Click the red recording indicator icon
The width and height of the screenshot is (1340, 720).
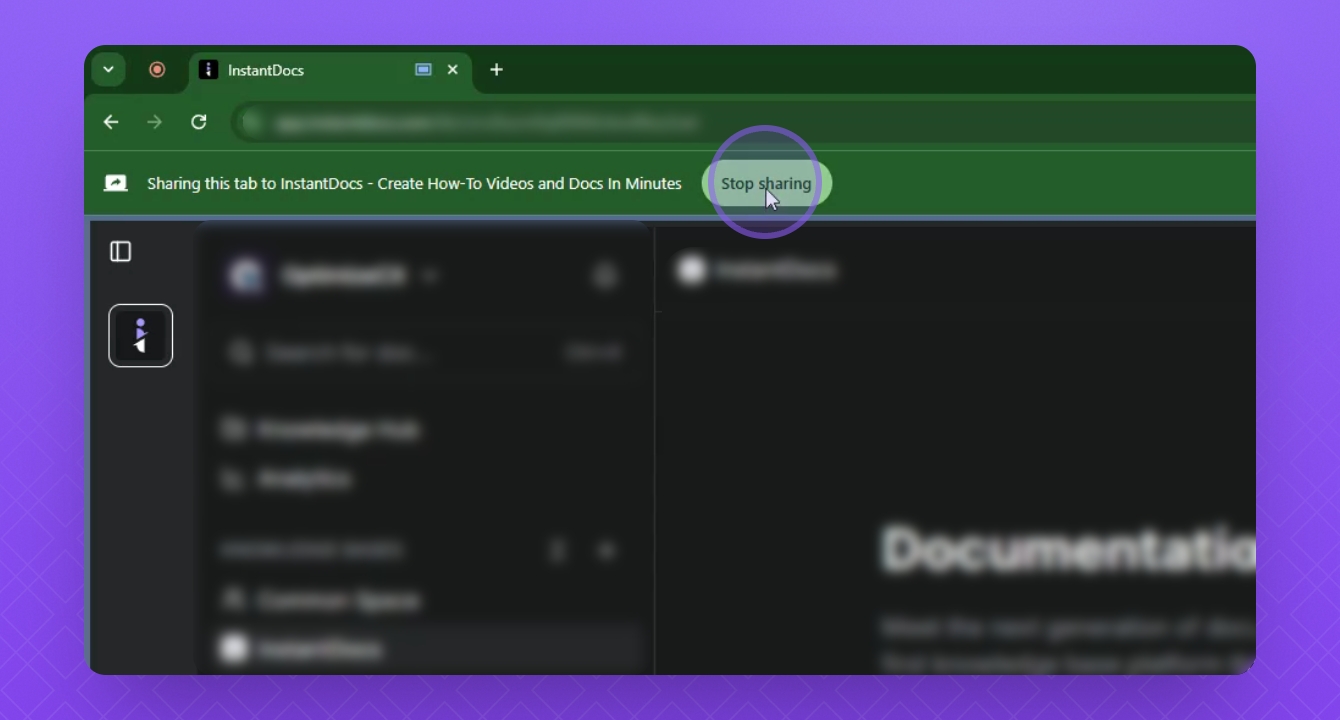(x=157, y=70)
